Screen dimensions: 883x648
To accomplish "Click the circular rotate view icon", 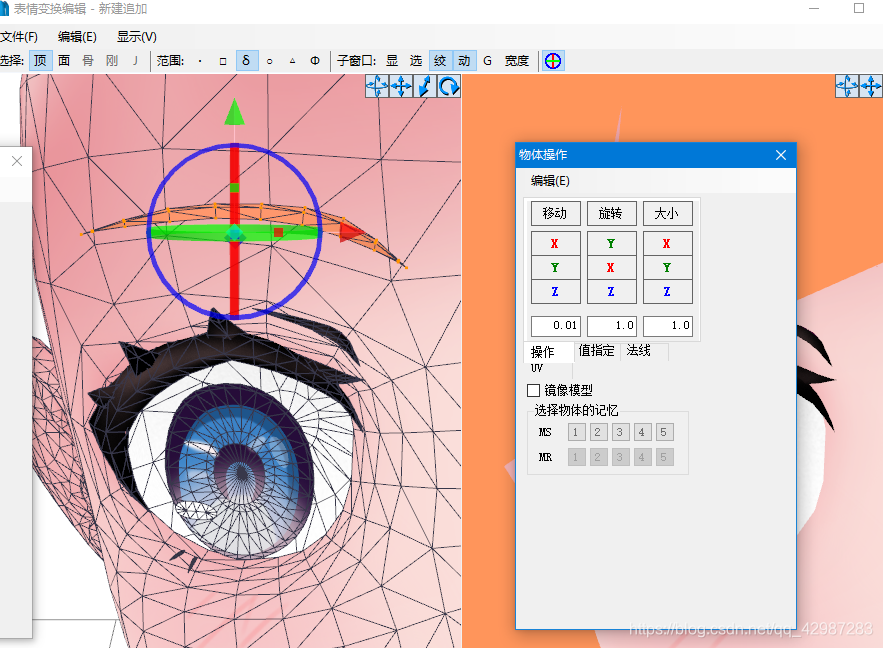I will pyautogui.click(x=447, y=86).
